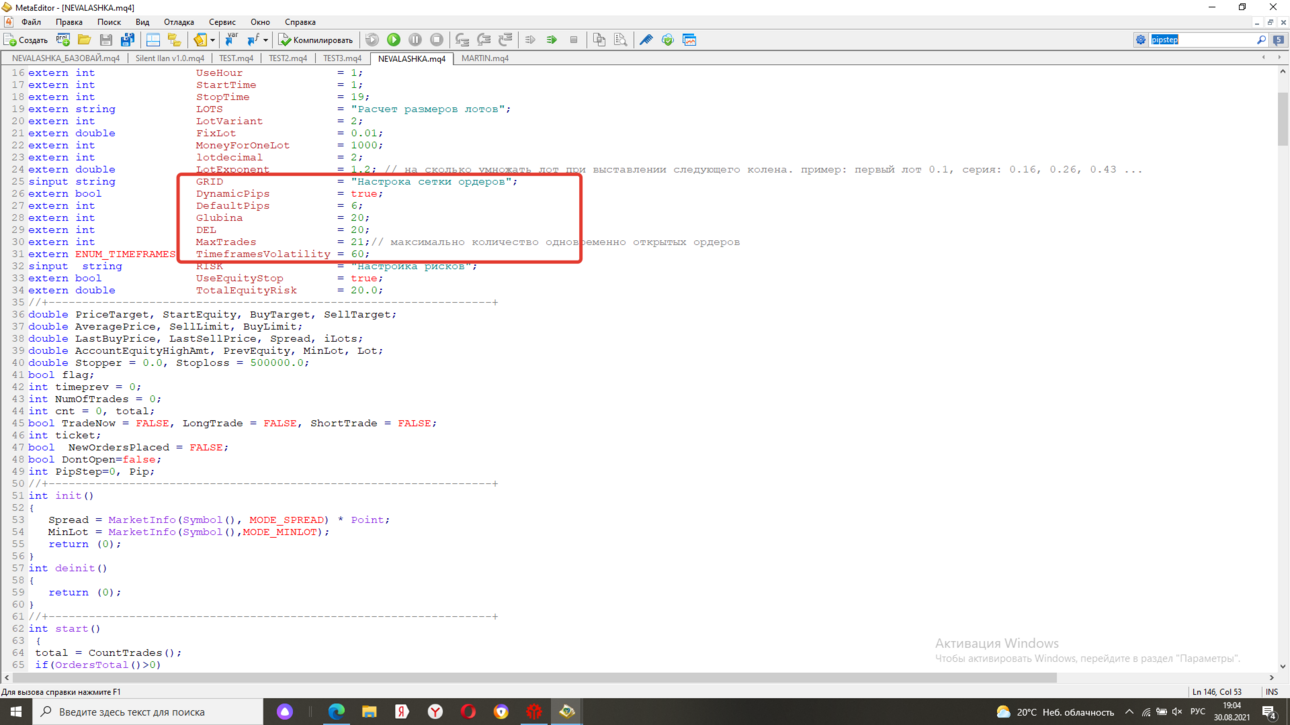The width and height of the screenshot is (1290, 725).
Task: Pause debugging with the pause icon
Action: (x=415, y=40)
